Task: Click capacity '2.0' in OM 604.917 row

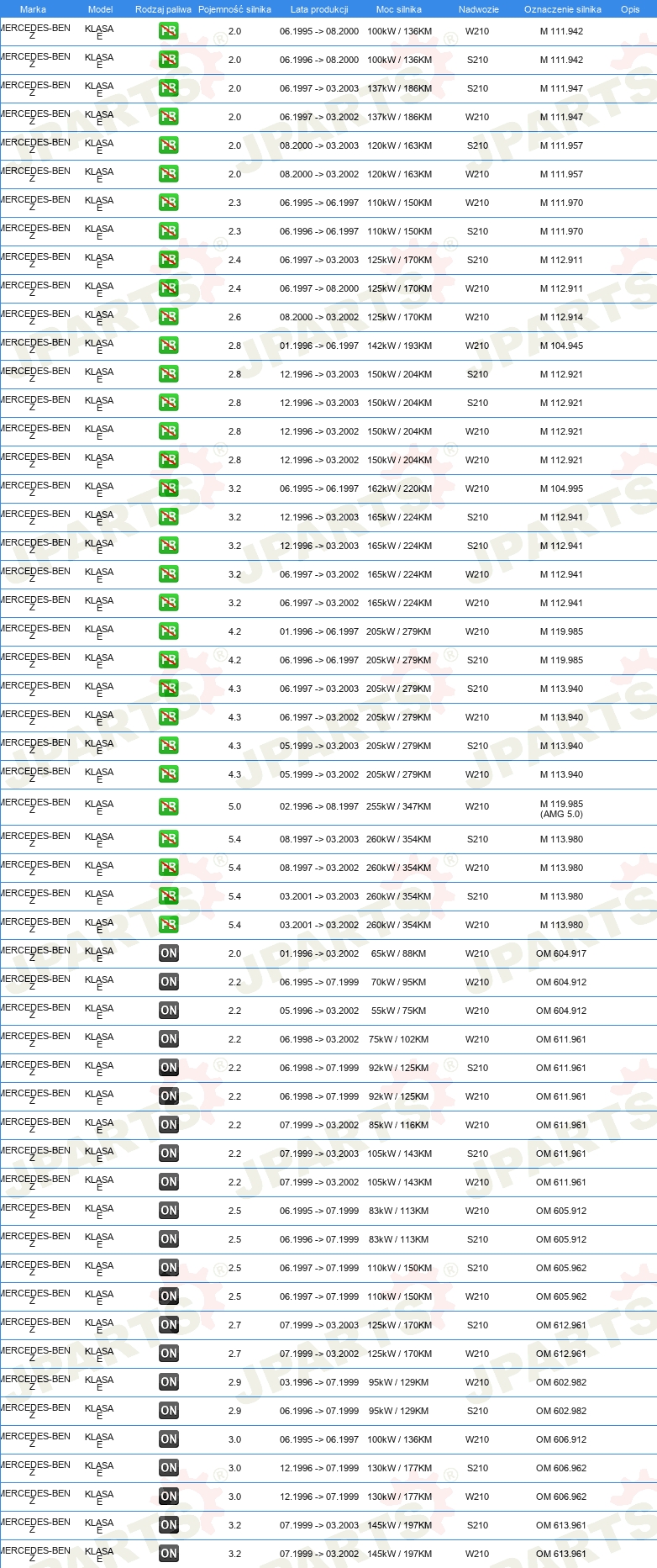Action: click(x=234, y=953)
